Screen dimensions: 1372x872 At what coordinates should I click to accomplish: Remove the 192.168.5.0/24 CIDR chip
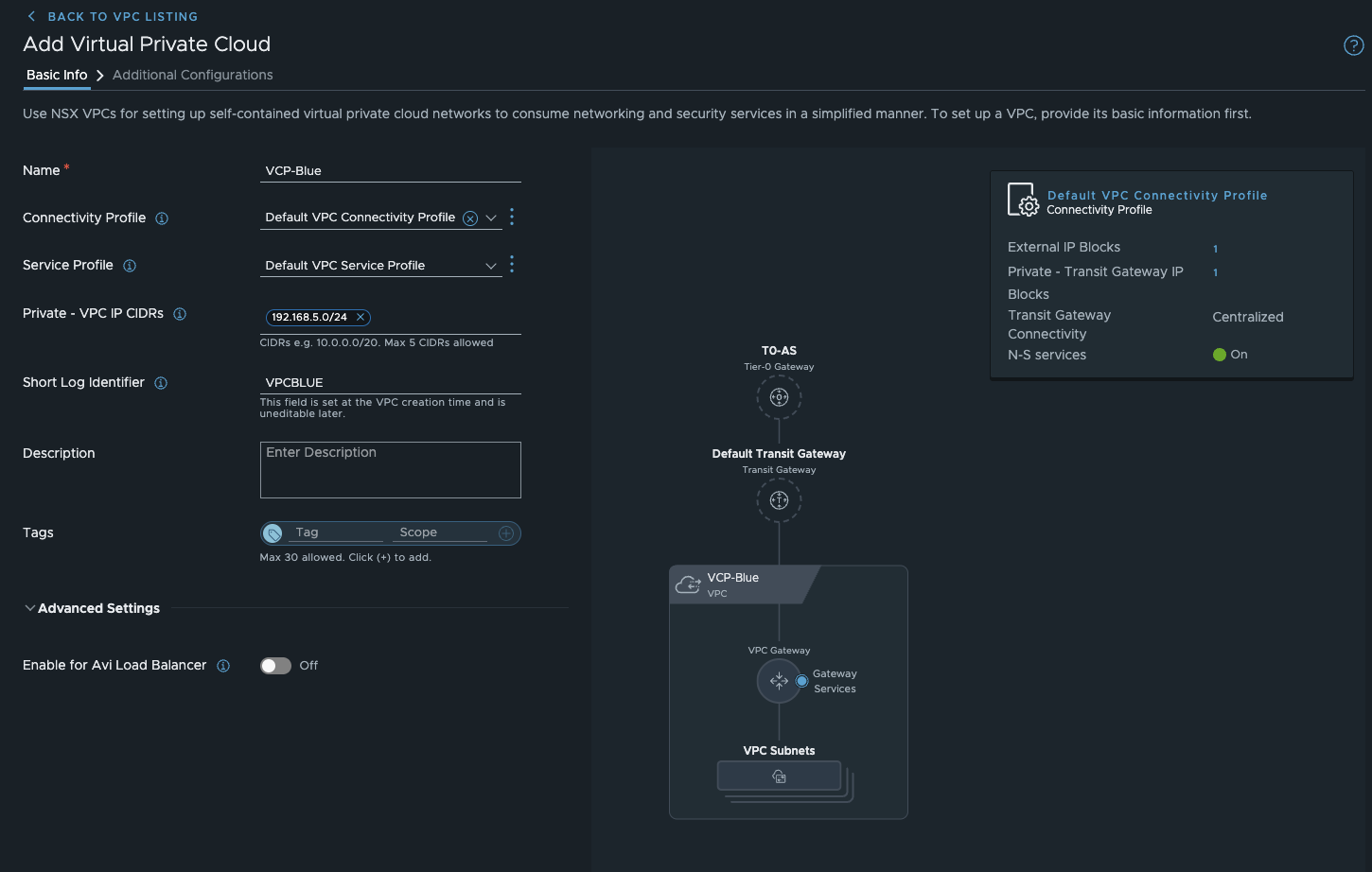coord(361,318)
